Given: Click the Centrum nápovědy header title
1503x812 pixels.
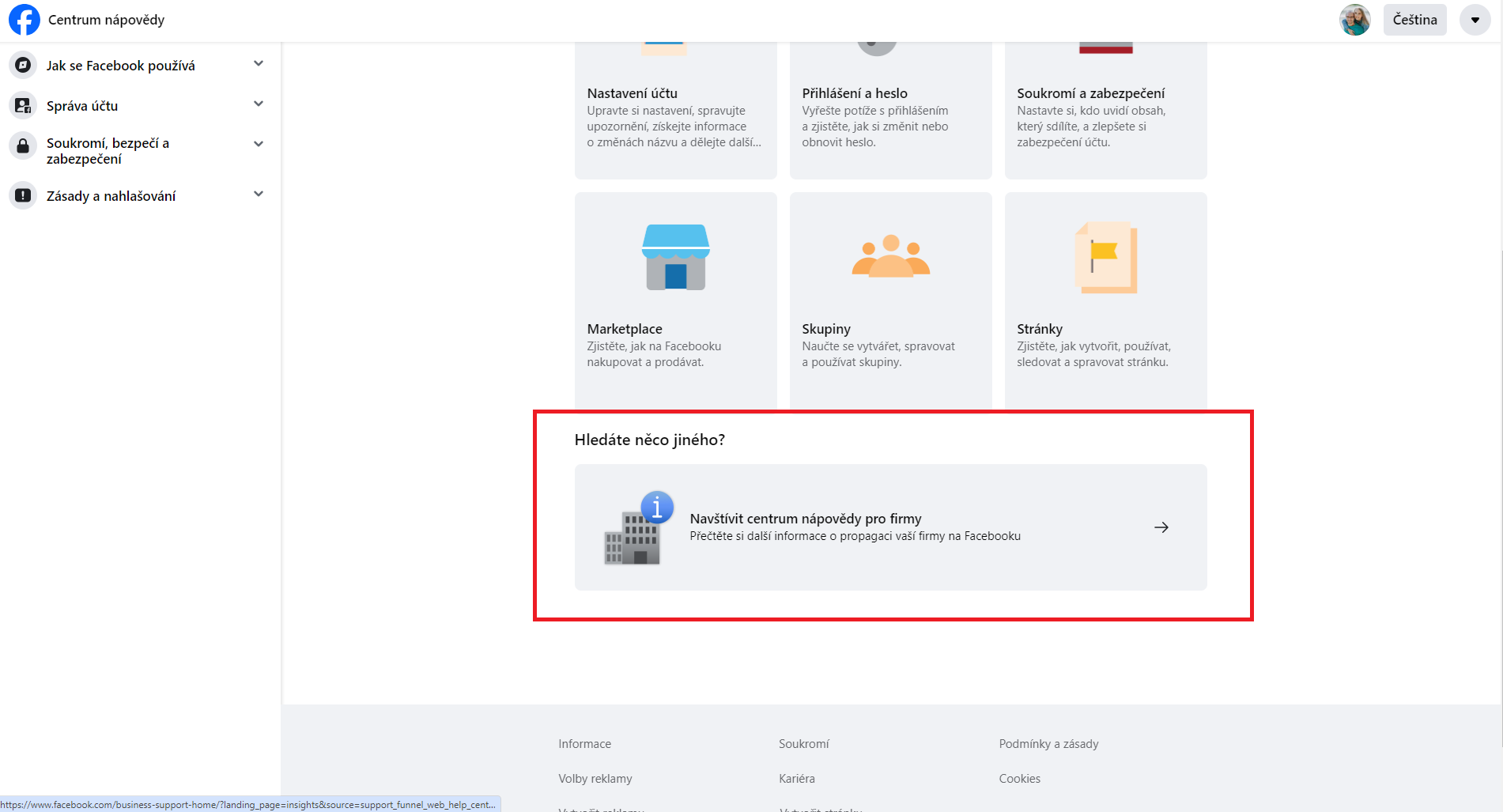Looking at the screenshot, I should (x=107, y=20).
